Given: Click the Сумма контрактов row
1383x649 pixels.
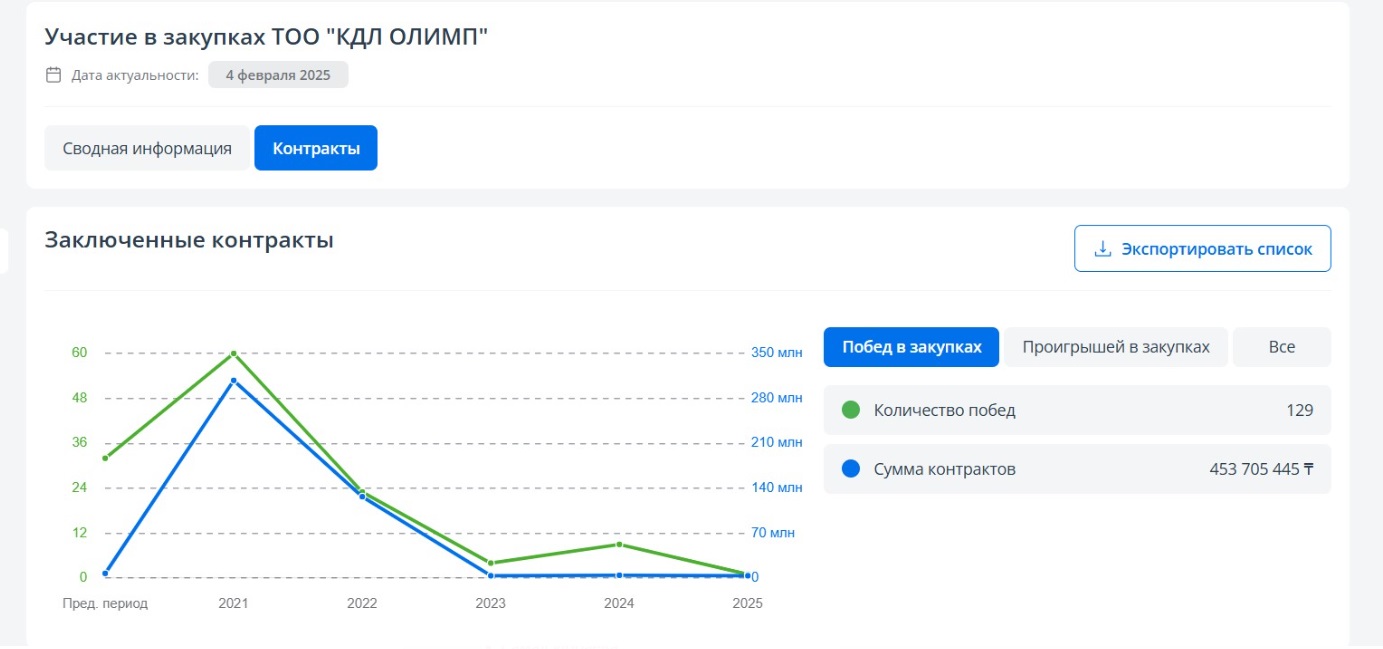Looking at the screenshot, I should pos(1077,468).
